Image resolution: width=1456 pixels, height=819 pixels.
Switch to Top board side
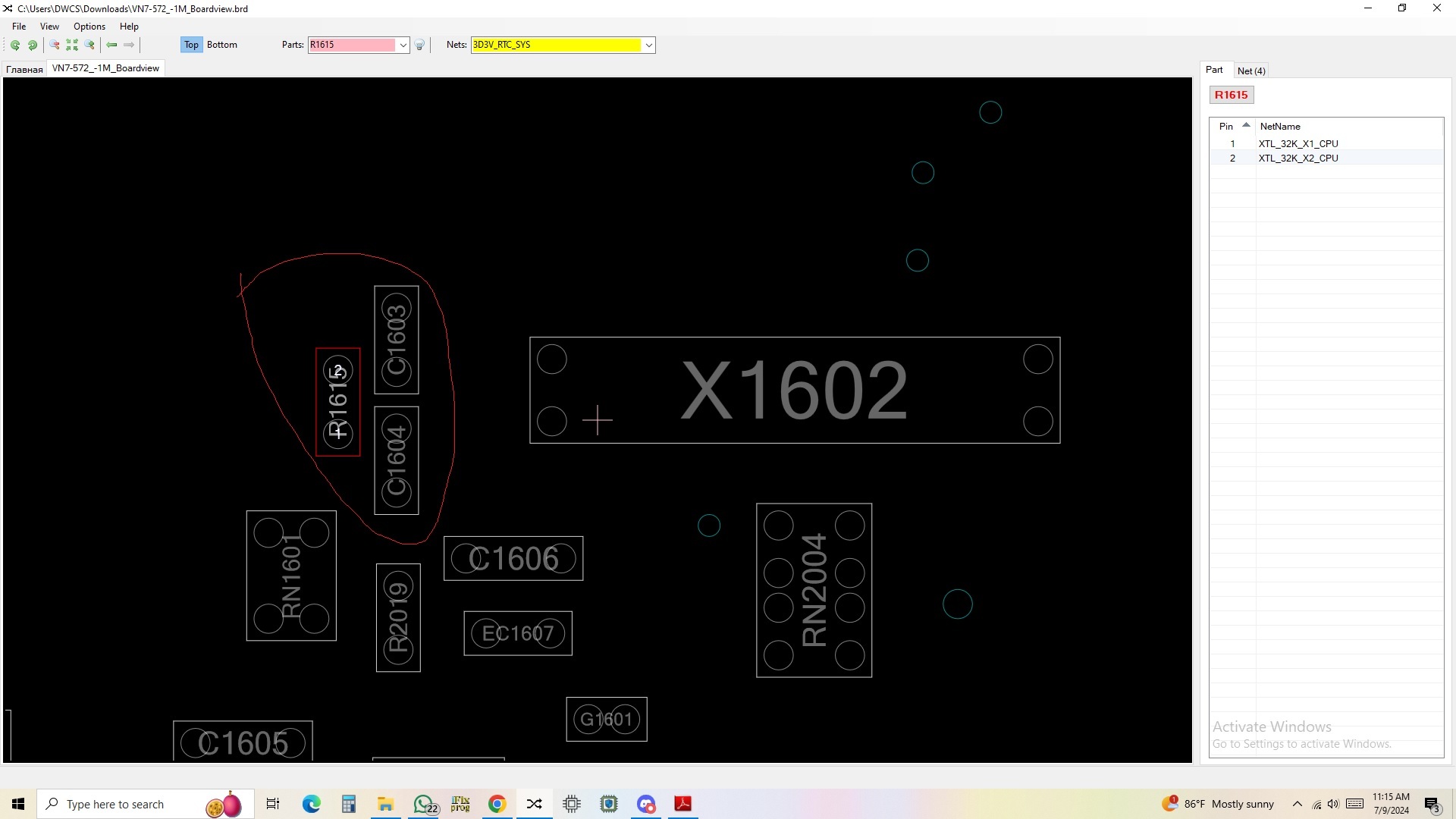[191, 45]
